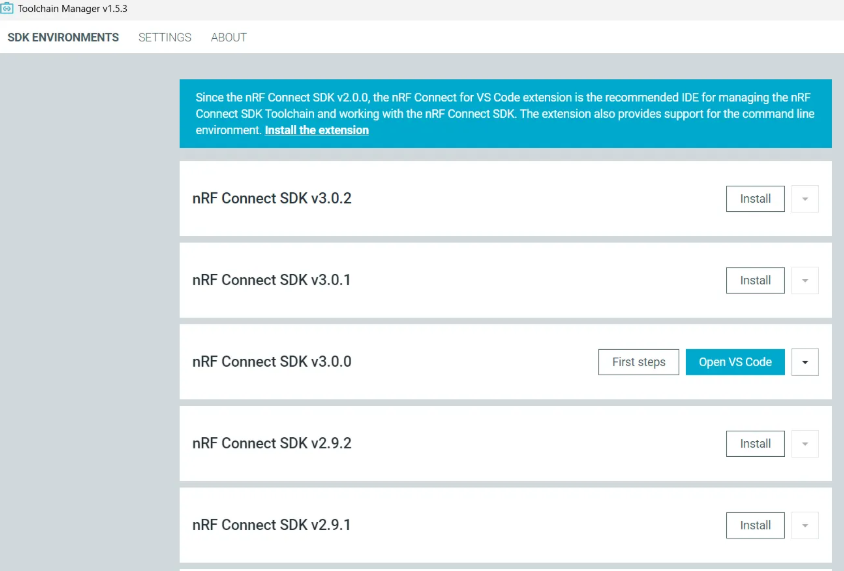
Task: Click the Toolchain Manager app icon
Action: [x=8, y=8]
